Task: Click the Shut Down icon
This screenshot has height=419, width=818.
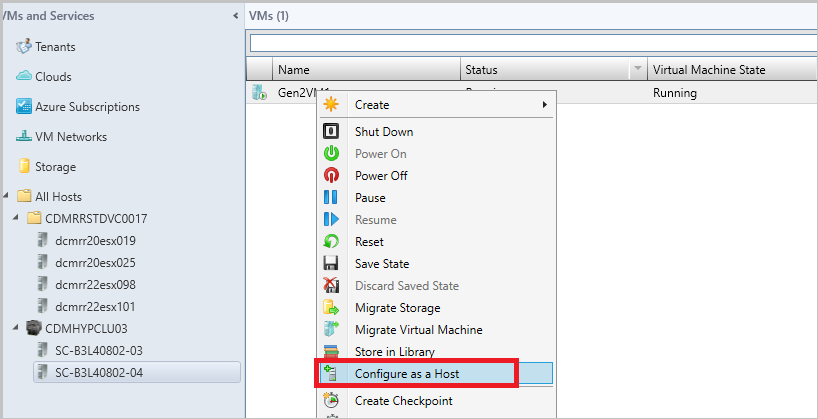Action: (331, 131)
